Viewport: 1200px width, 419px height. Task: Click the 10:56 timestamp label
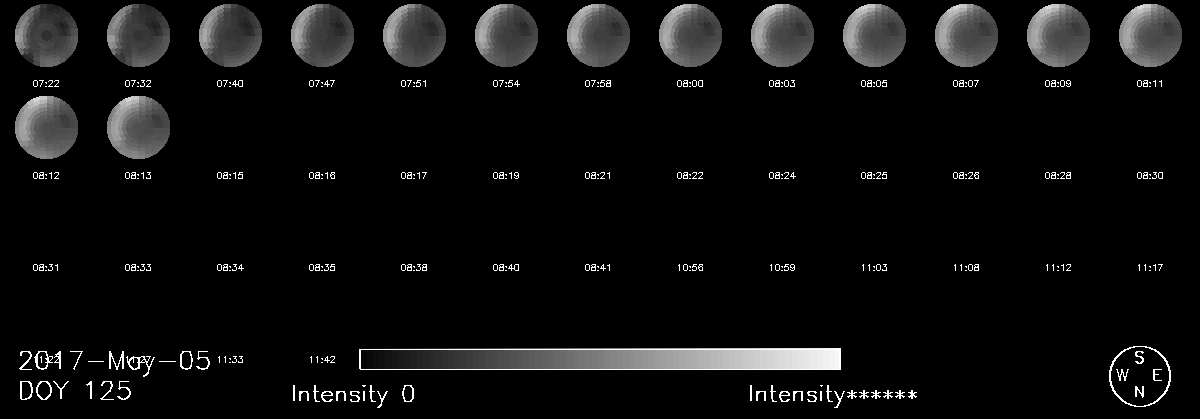tap(690, 268)
